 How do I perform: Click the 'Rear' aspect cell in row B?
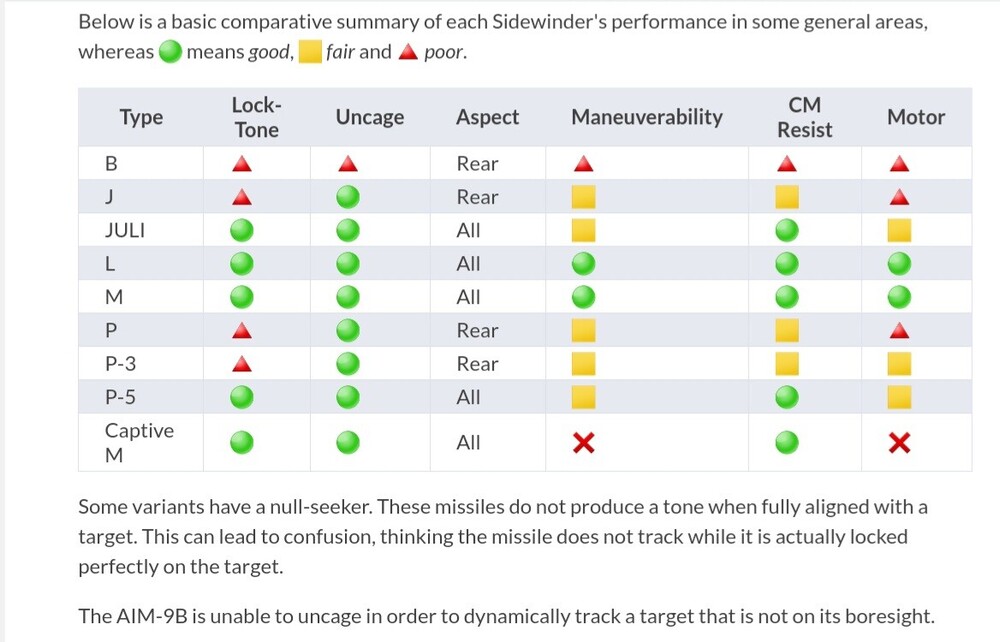coord(477,164)
